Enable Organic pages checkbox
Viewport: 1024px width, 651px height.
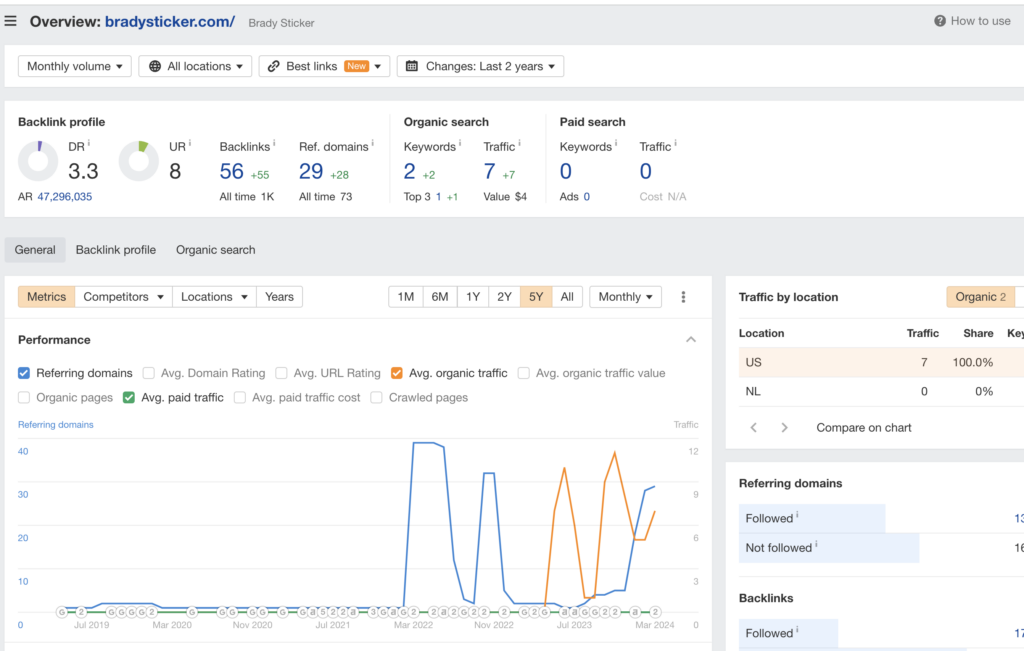pos(24,397)
